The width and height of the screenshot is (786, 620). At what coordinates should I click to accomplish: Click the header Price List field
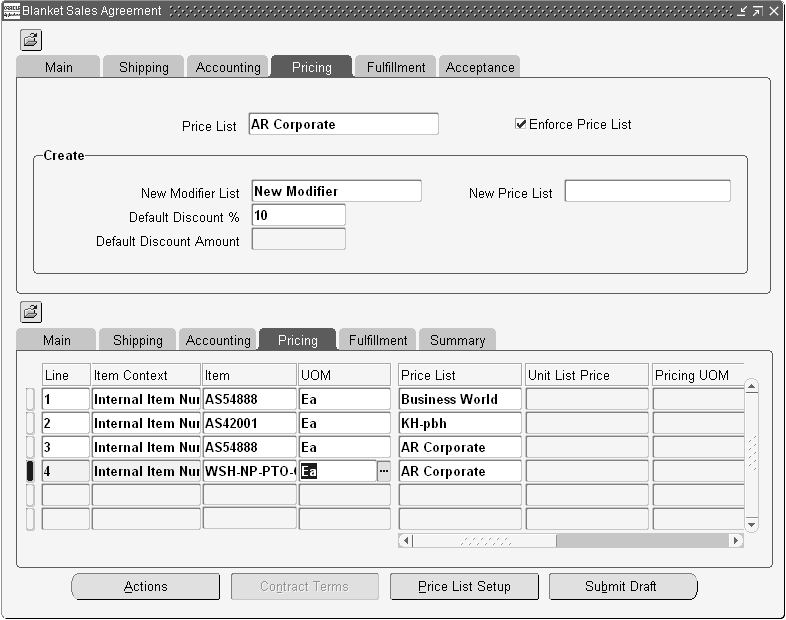(343, 124)
